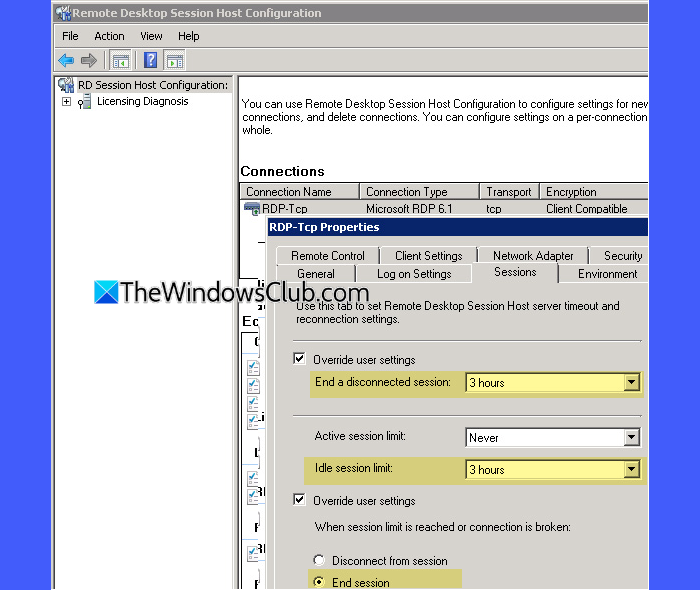
Task: Open the Idle session limit dropdown arrow
Action: [631, 469]
